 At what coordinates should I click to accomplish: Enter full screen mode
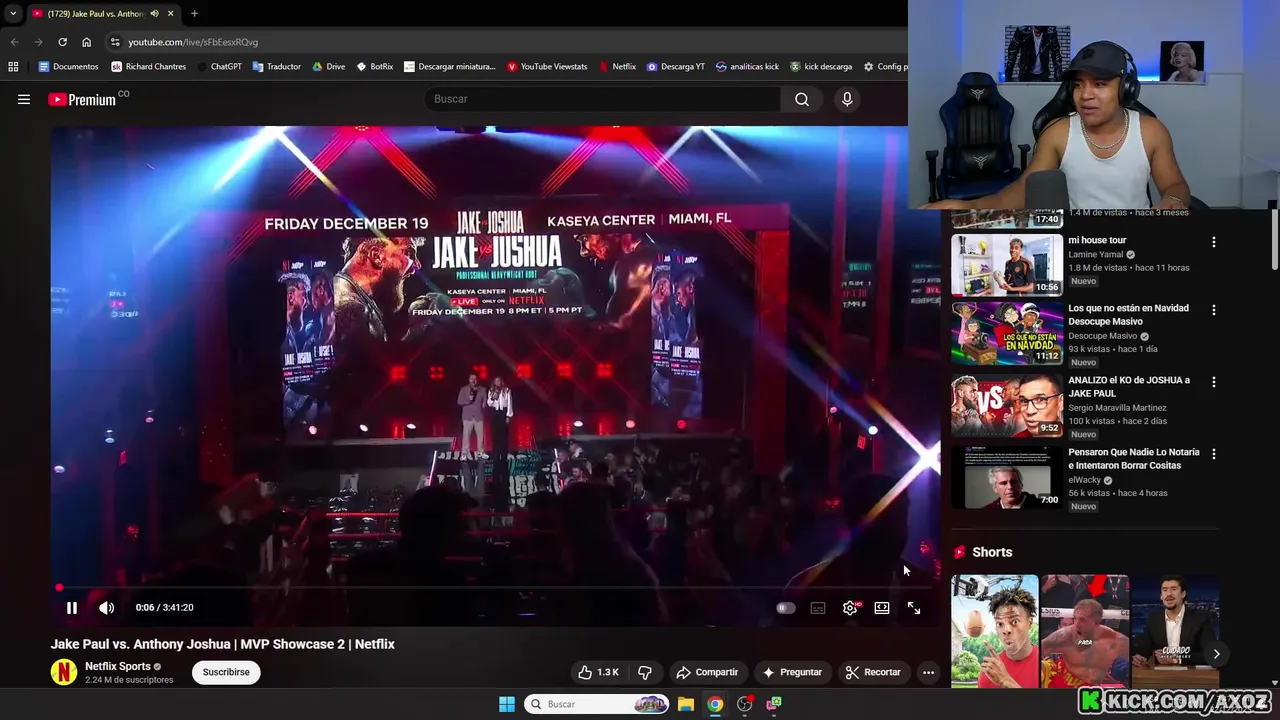(914, 607)
